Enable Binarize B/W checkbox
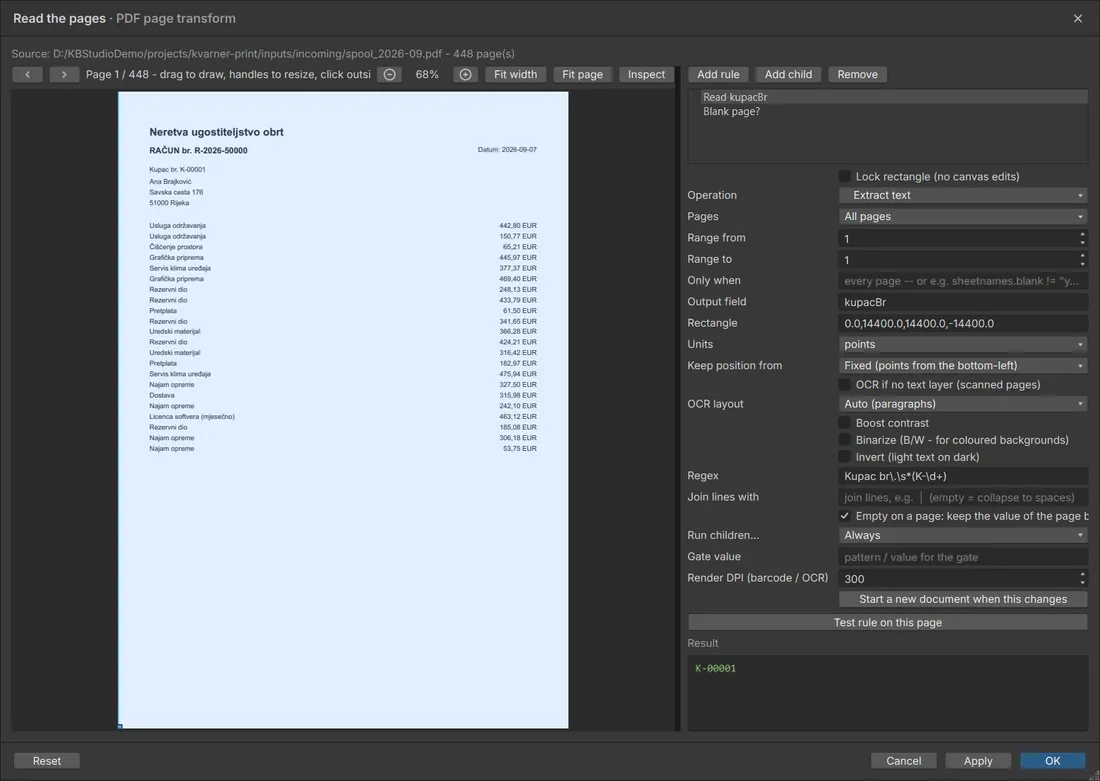The width and height of the screenshot is (1100, 781). pos(845,440)
